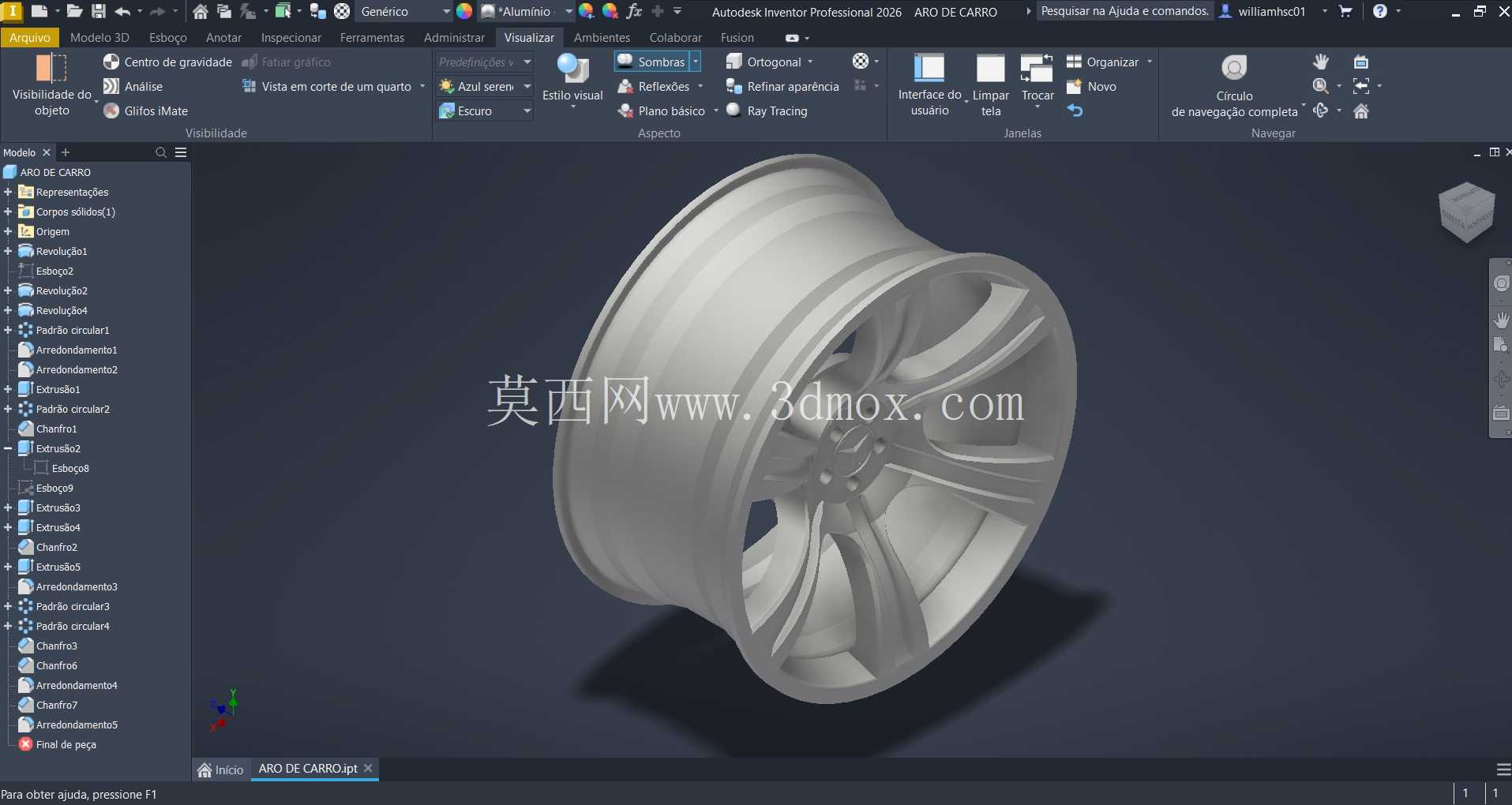Click Organizar windows
The height and width of the screenshot is (805, 1512).
pos(1102,62)
